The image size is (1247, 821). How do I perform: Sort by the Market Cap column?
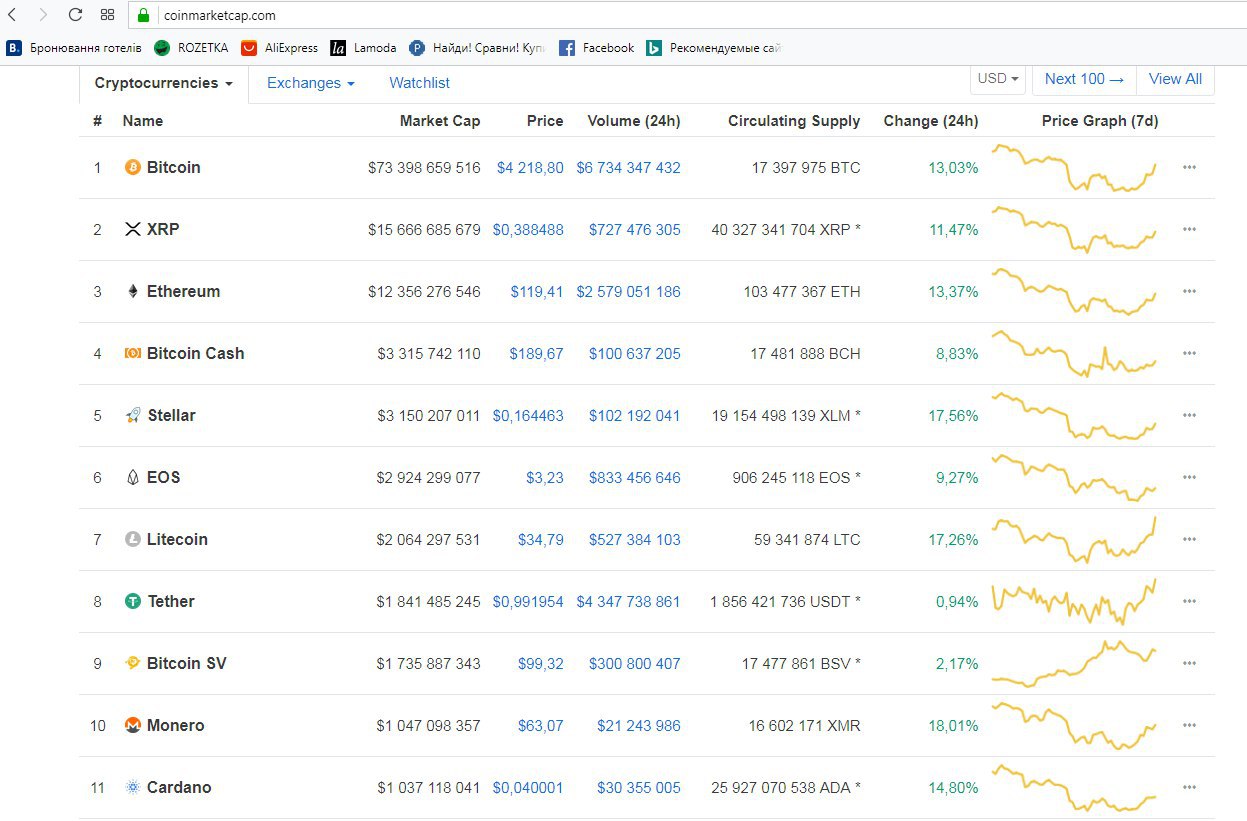(440, 121)
